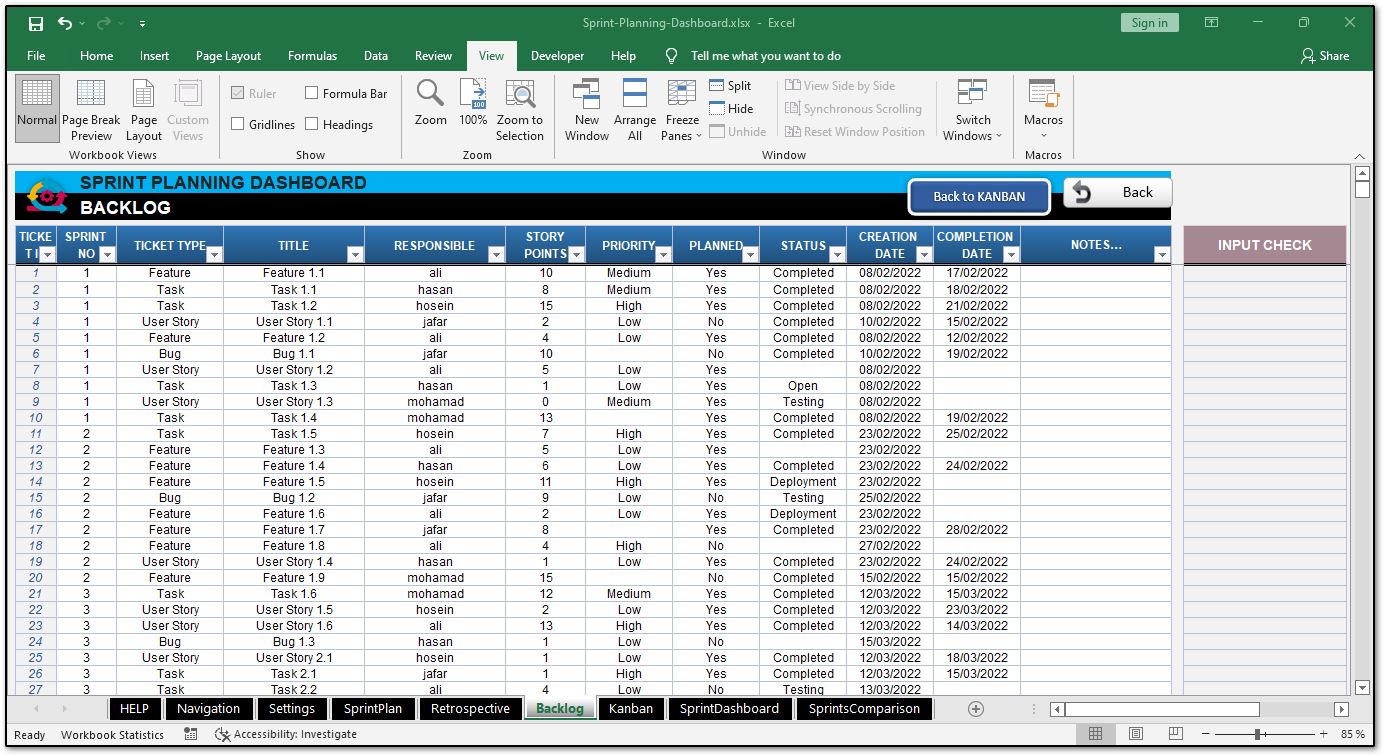Open Freeze Panes options
The image size is (1384, 756).
[x=682, y=109]
